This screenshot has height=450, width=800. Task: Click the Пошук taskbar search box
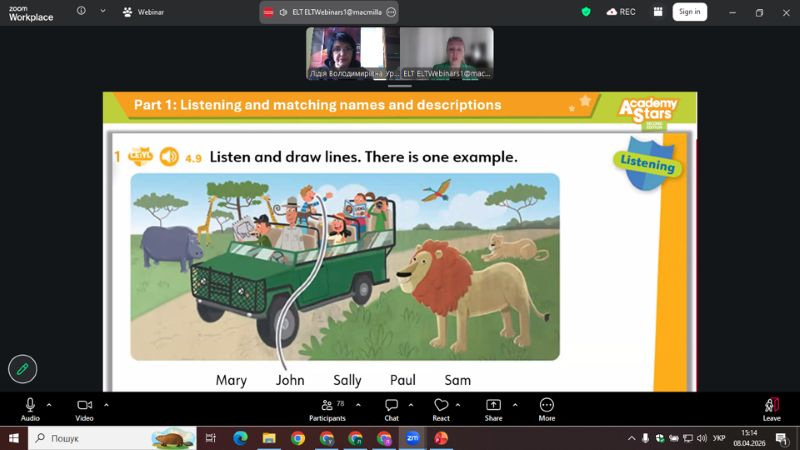[x=112, y=438]
